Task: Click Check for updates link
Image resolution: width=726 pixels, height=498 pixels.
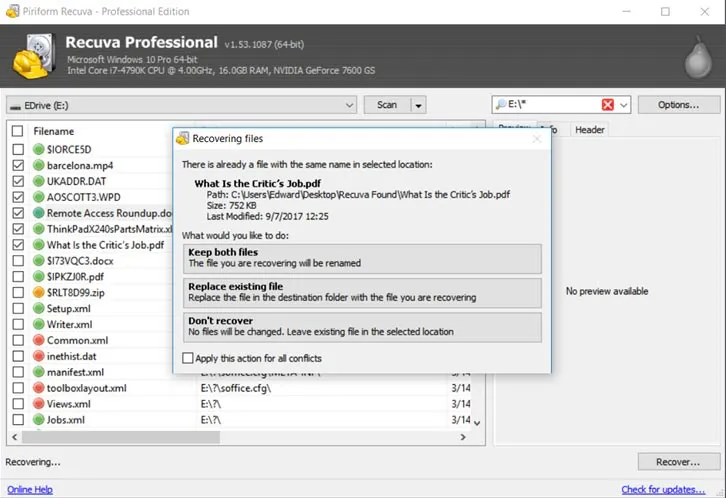Action: [x=663, y=490]
